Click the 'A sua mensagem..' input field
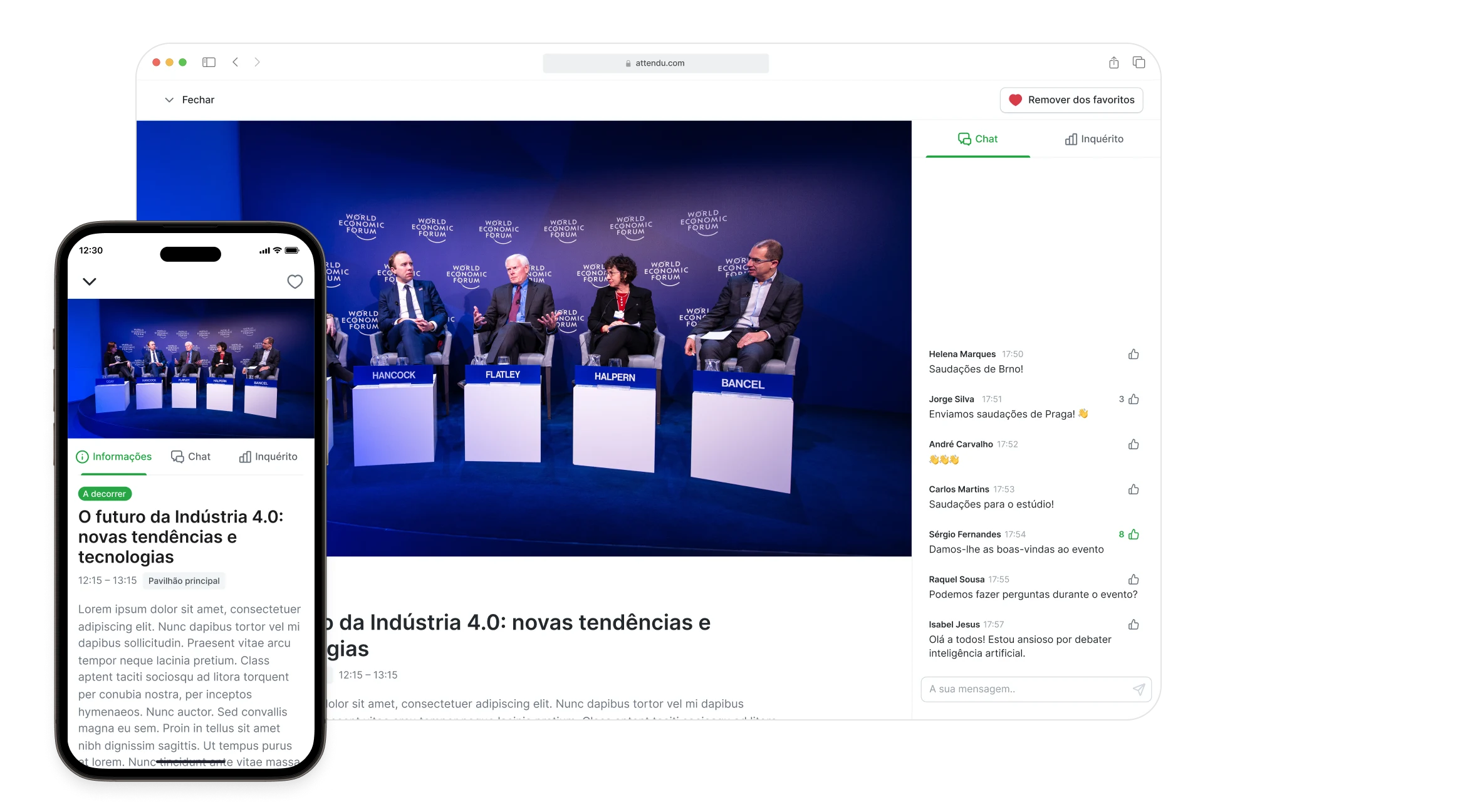Screen dimensions: 1475x812 point(1036,689)
